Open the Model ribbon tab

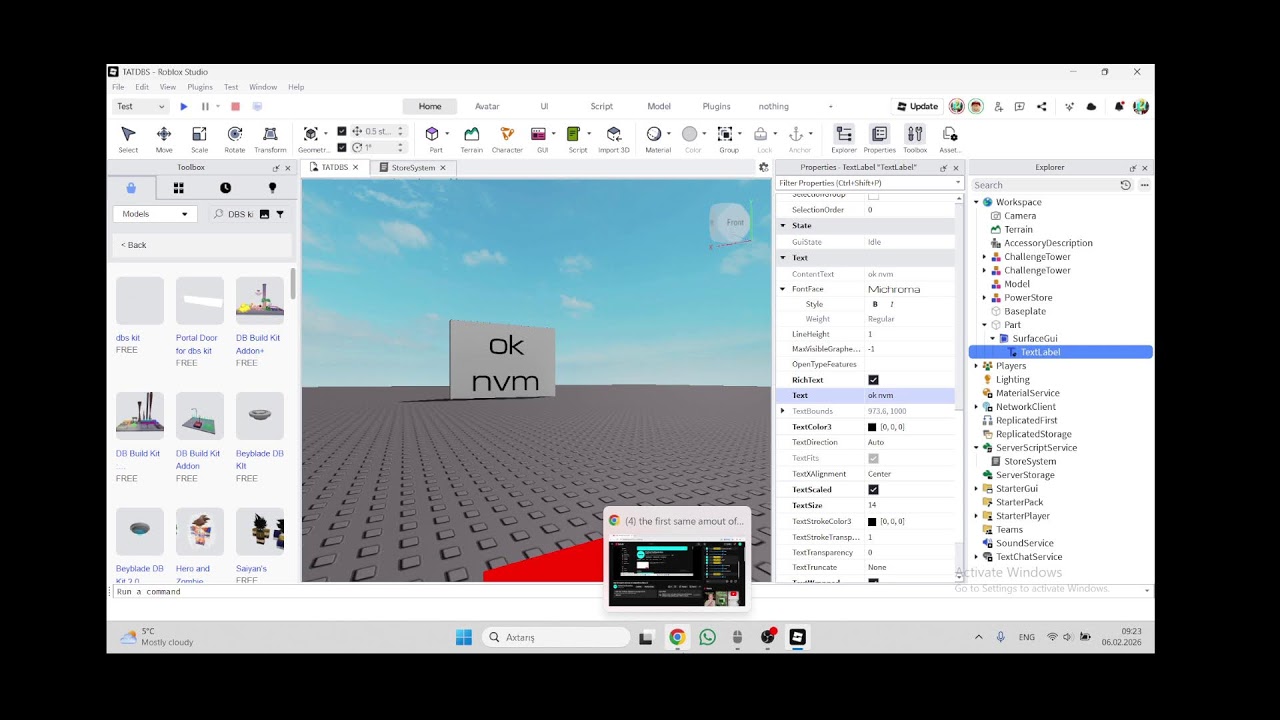tap(659, 106)
